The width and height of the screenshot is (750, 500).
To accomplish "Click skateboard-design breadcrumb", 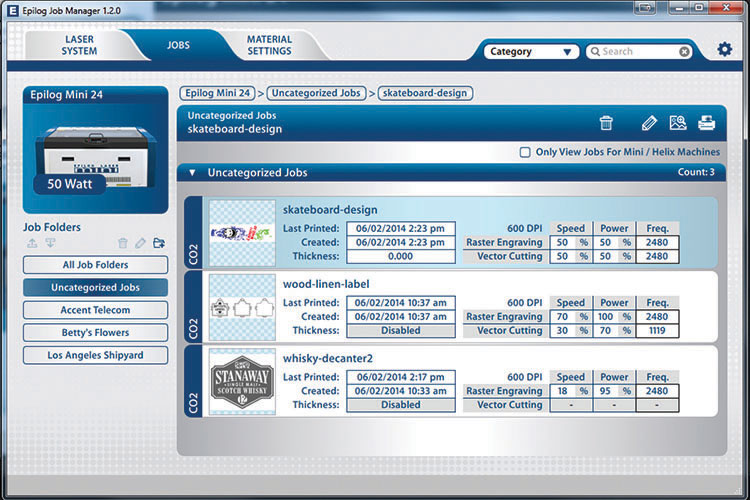I will (425, 93).
